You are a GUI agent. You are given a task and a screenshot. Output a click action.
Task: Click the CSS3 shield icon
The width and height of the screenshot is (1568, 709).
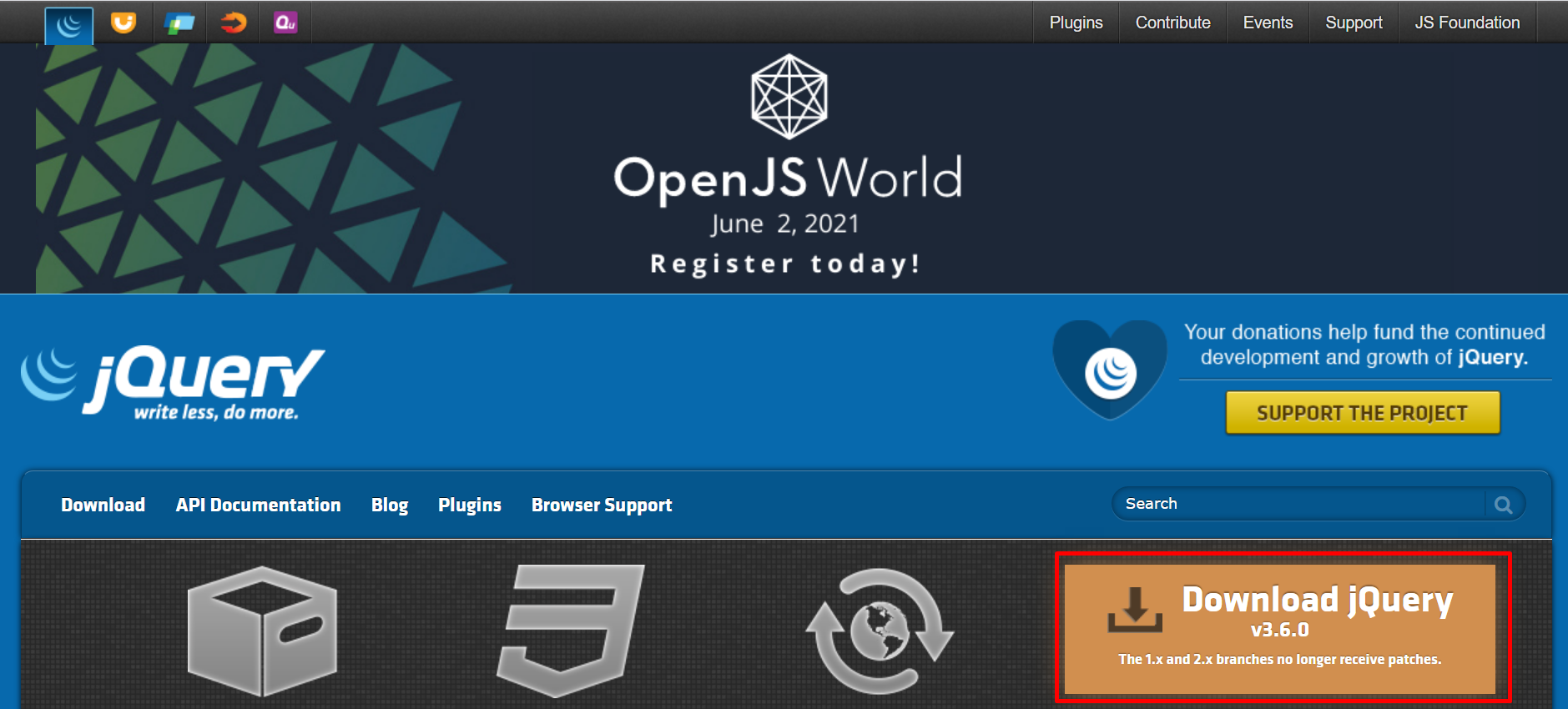click(x=571, y=631)
